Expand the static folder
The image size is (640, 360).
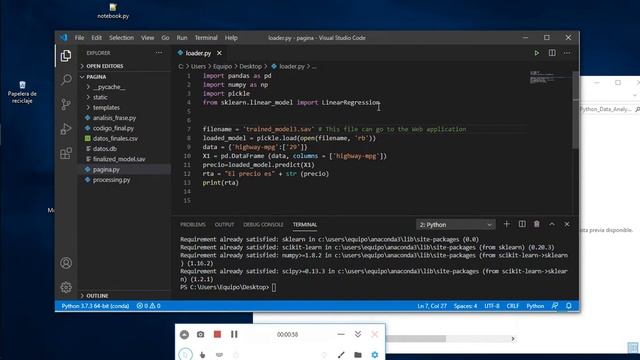click(x=100, y=97)
